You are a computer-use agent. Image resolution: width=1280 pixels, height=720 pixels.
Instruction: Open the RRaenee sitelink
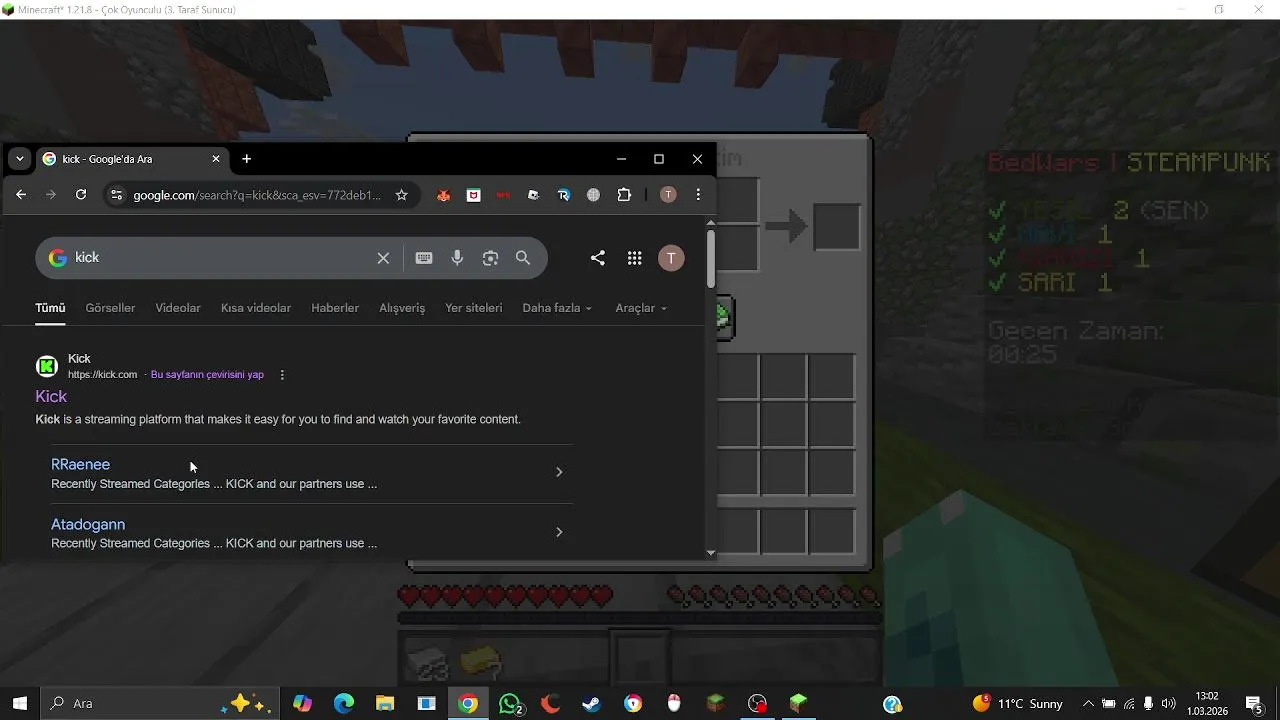[x=80, y=465]
